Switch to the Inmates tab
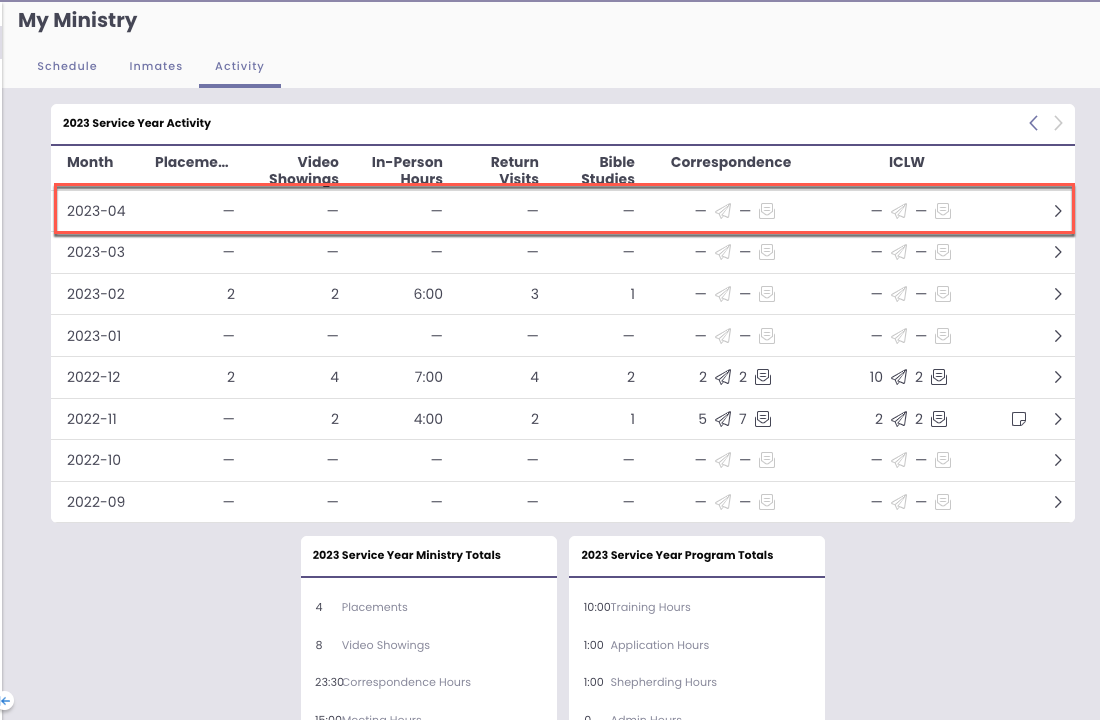The height and width of the screenshot is (720, 1100). pyautogui.click(x=156, y=66)
